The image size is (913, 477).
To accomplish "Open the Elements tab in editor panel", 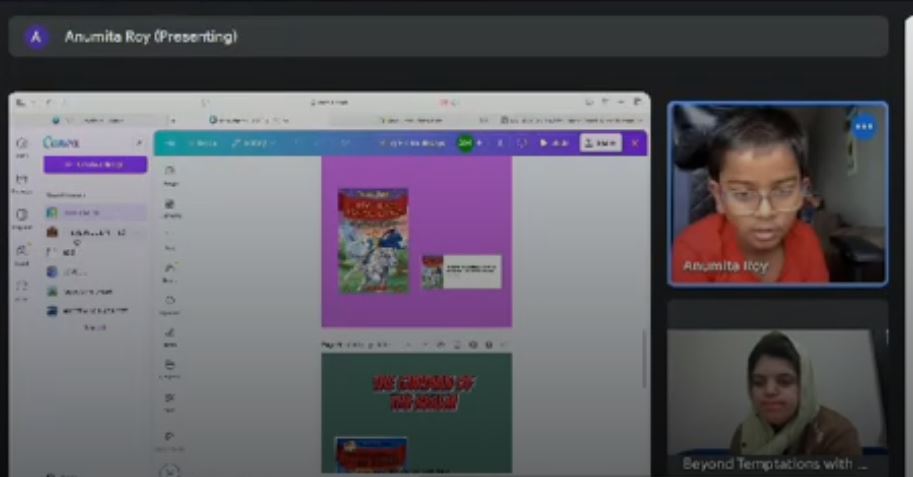I will pos(170,208).
